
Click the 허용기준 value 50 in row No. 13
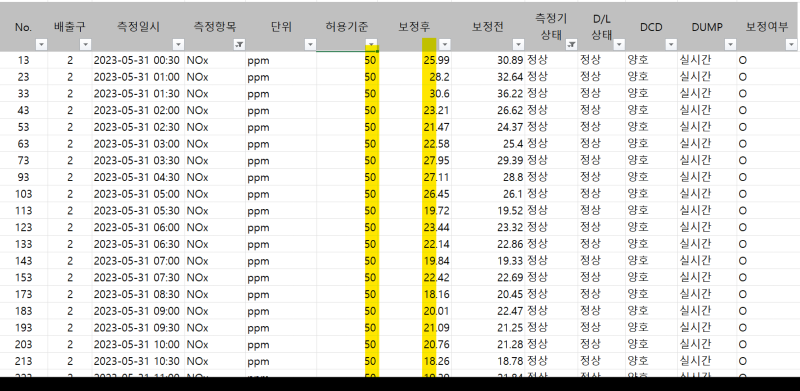point(347,60)
